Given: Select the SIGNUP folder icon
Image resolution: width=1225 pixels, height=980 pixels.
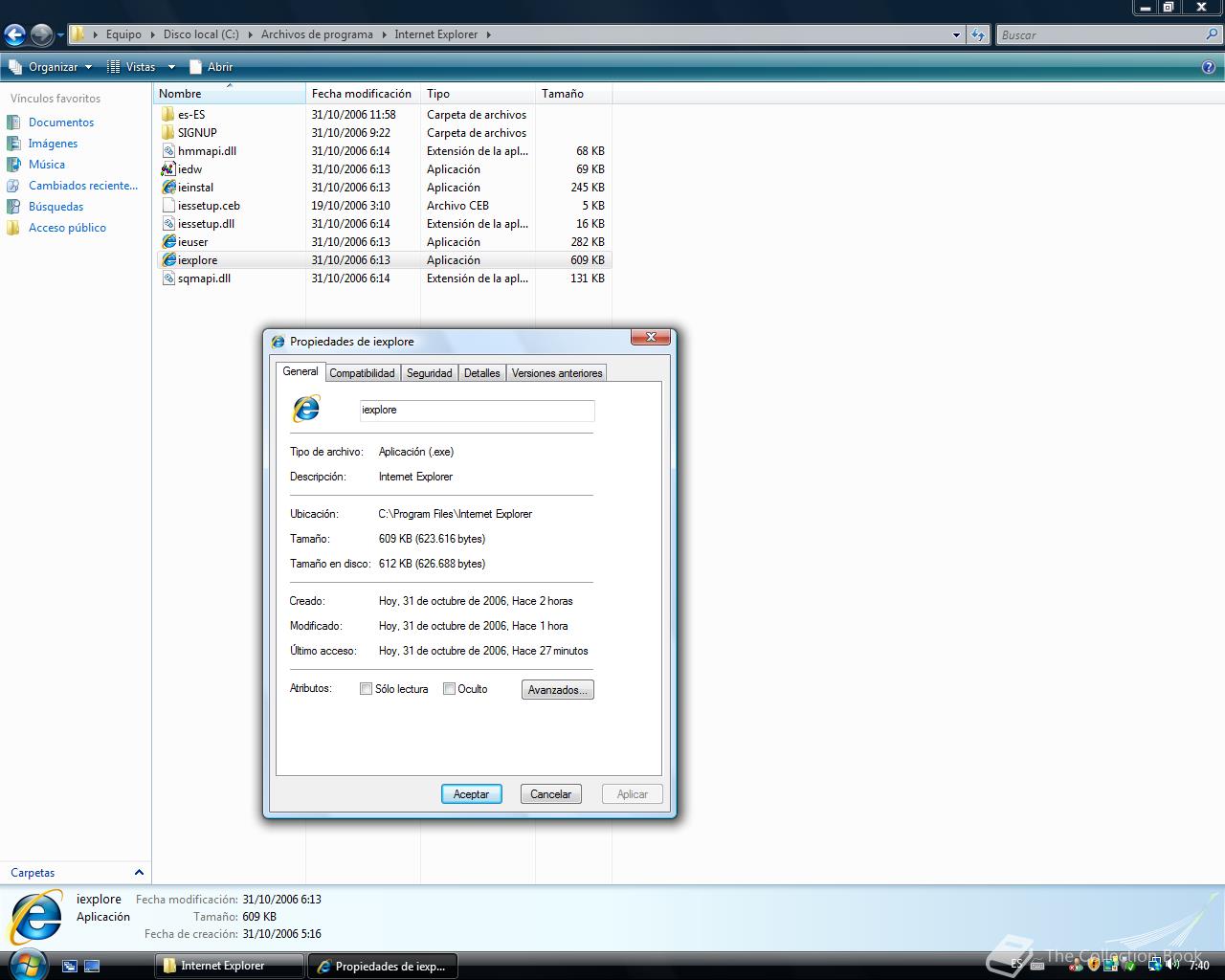Looking at the screenshot, I should [x=168, y=133].
